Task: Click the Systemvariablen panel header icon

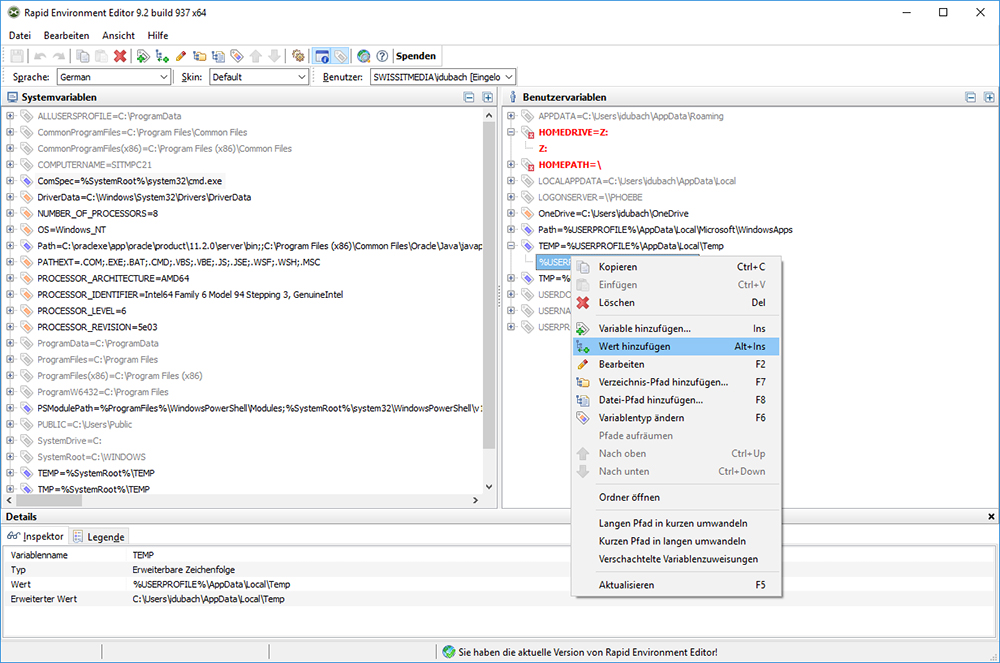Action: 12,98
